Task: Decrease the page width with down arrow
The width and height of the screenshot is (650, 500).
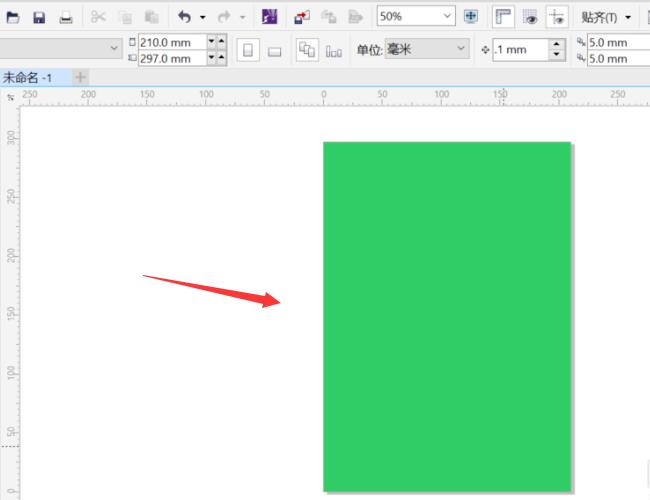Action: (x=211, y=41)
